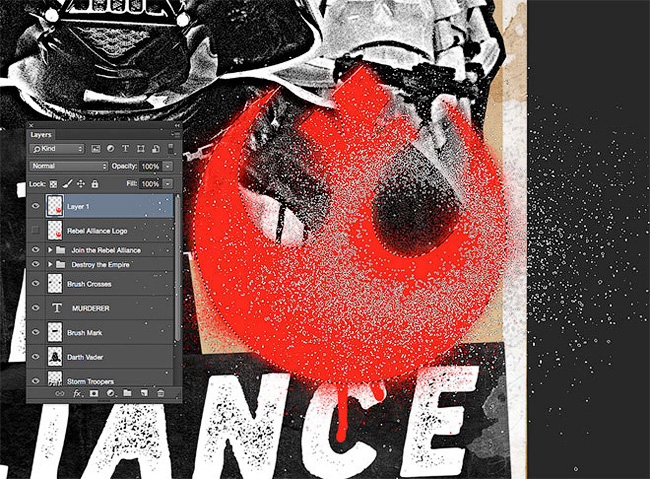Hide the Destroy the Empire group

click(36, 264)
